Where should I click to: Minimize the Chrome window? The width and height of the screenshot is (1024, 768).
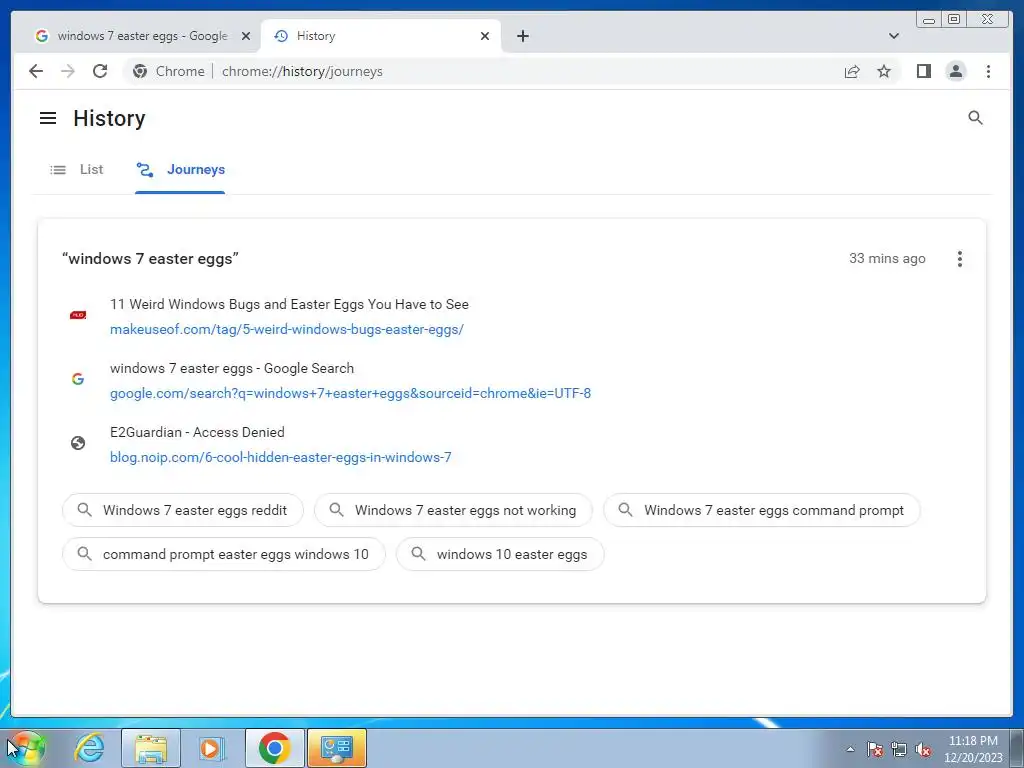[929, 19]
